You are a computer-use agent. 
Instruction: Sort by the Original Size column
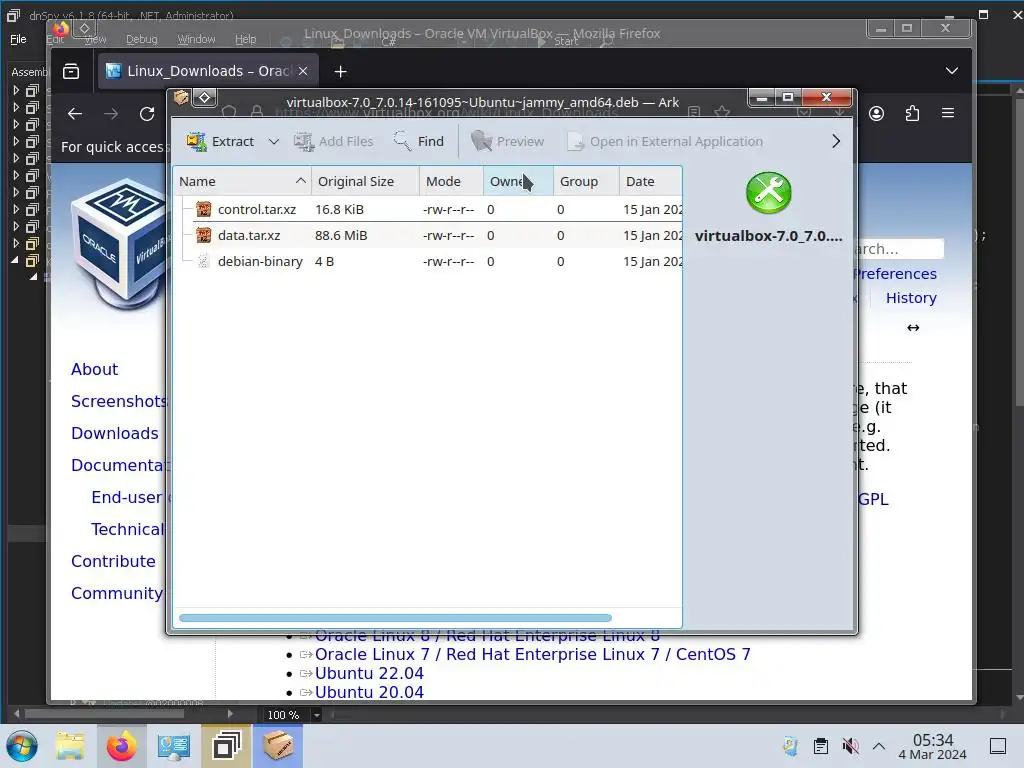coord(365,182)
